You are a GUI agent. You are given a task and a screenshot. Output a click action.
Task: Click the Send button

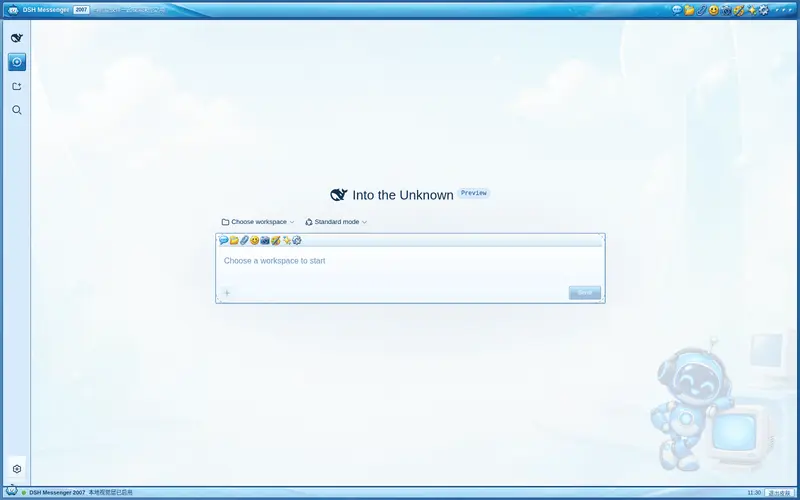[585, 293]
